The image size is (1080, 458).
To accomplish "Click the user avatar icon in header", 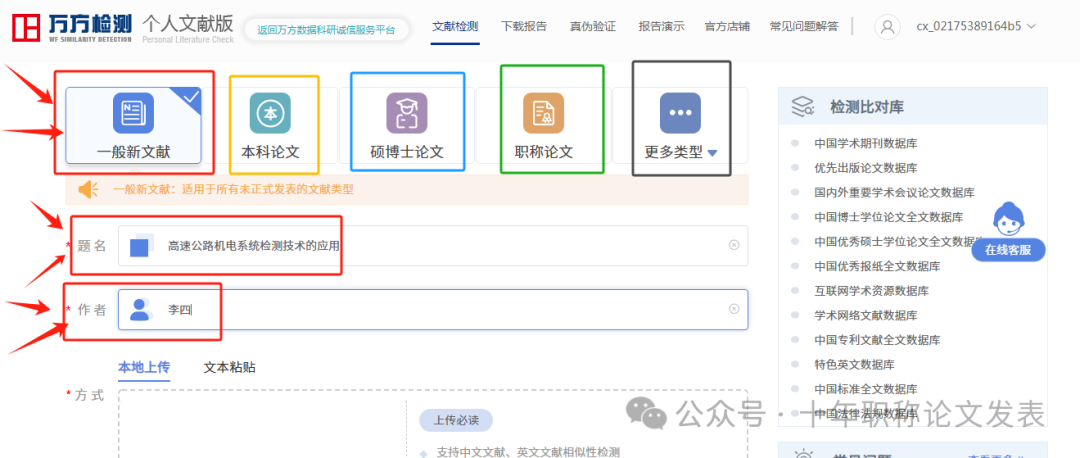I will click(887, 27).
